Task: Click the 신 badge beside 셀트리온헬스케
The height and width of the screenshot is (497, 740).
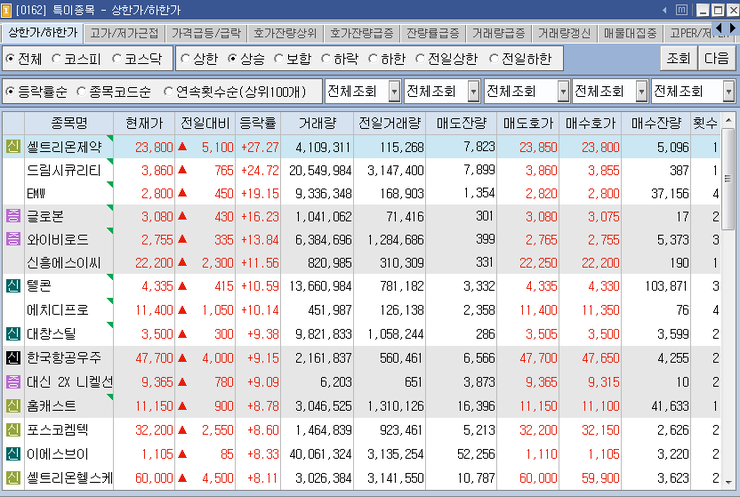Action: 13,478
